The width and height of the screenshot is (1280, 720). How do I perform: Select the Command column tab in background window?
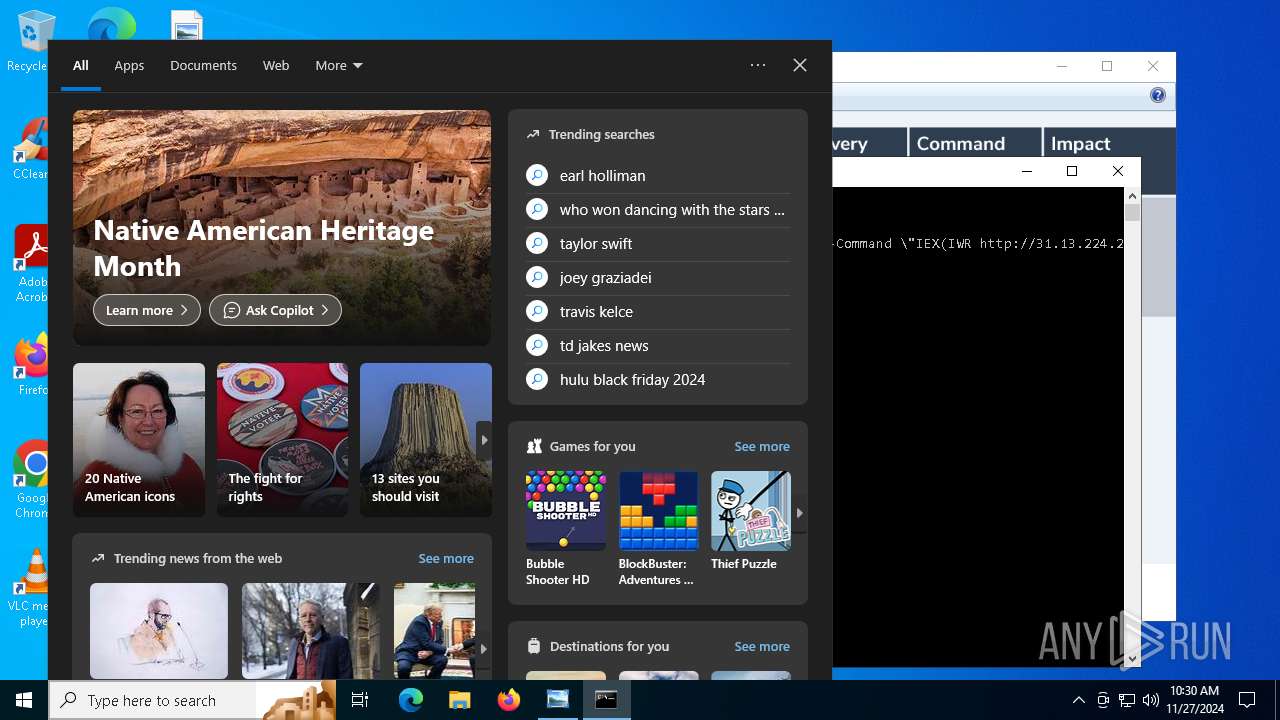coord(975,143)
